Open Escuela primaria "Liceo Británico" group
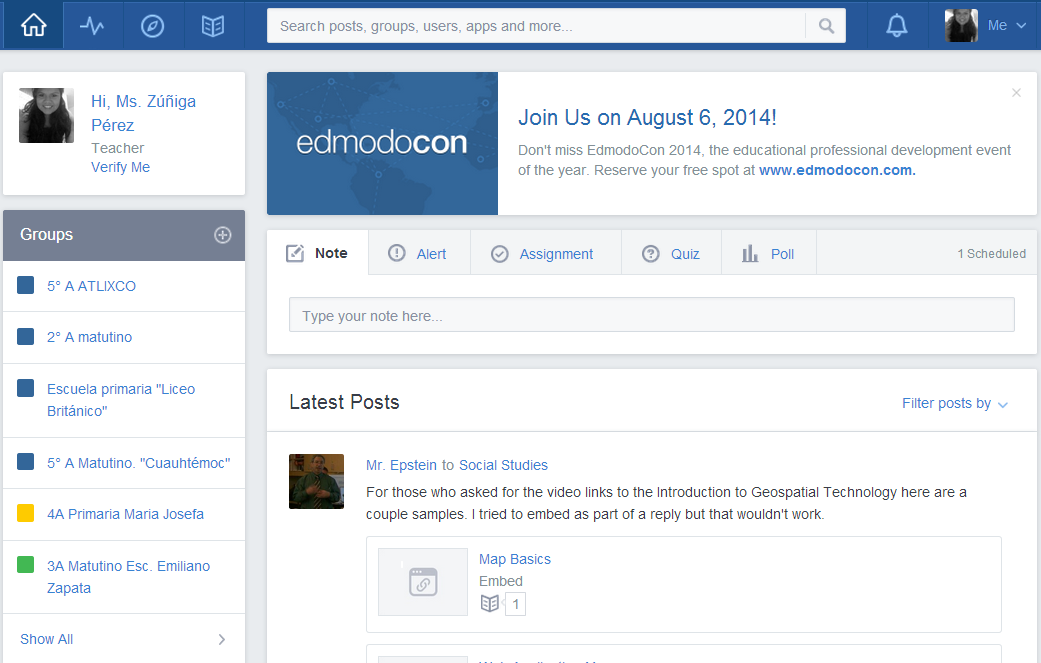This screenshot has width=1041, height=663. (x=121, y=400)
